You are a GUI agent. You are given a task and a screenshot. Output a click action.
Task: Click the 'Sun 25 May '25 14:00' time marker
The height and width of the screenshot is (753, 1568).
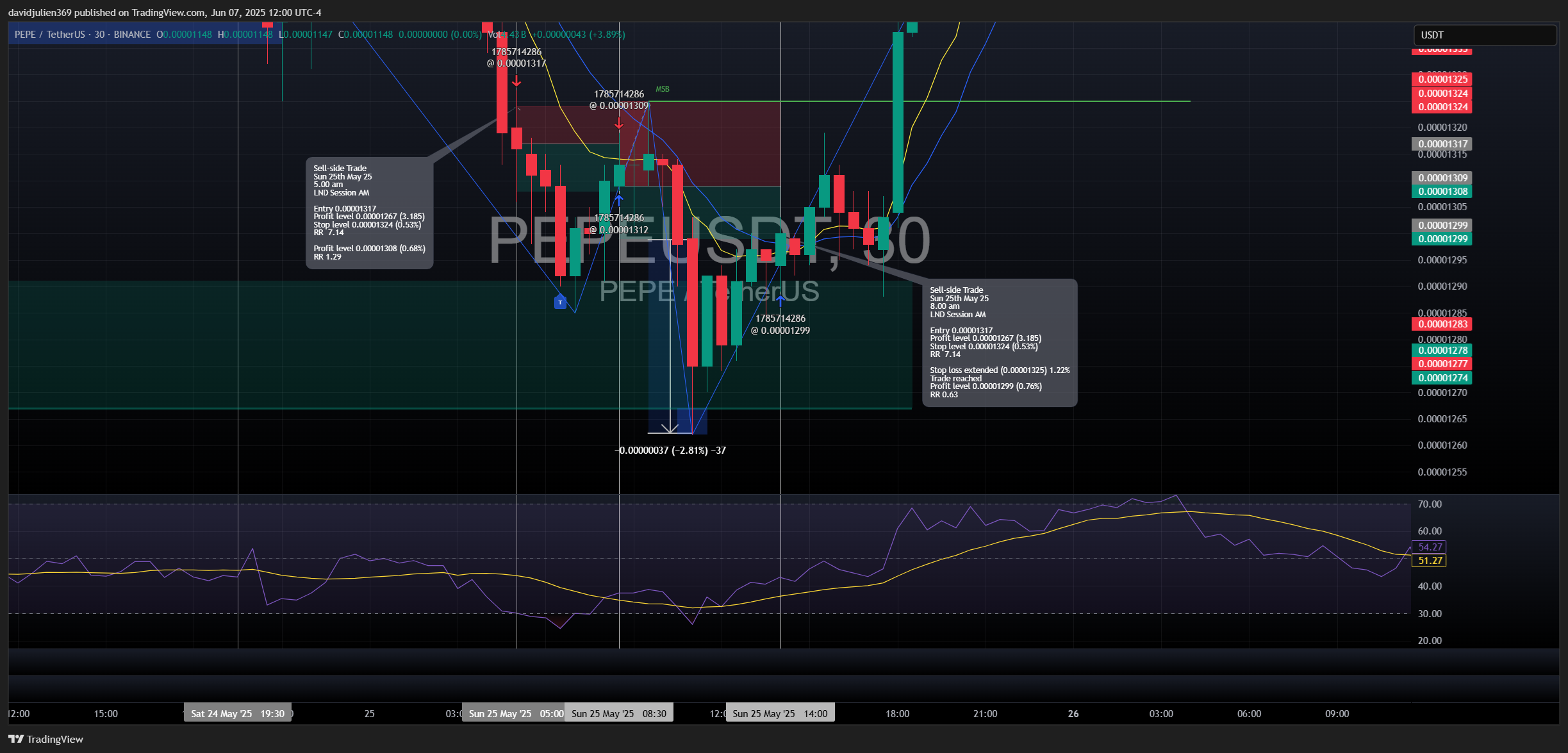780,713
